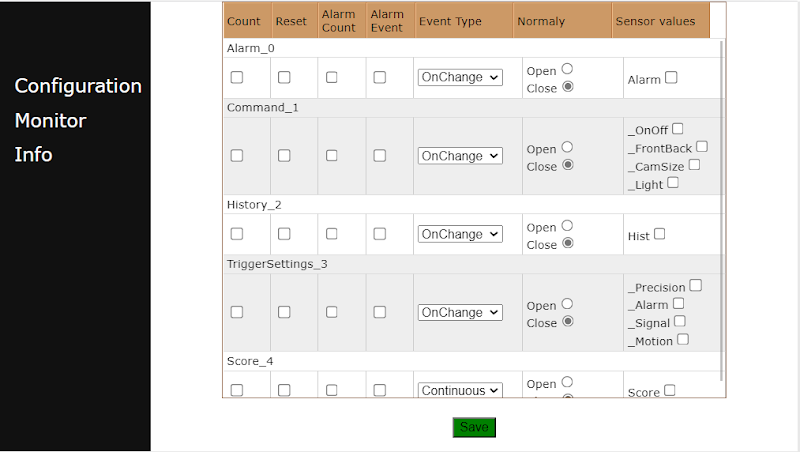This screenshot has width=800, height=452.
Task: Open the Event Type dropdown for Command_1
Action: tap(460, 156)
